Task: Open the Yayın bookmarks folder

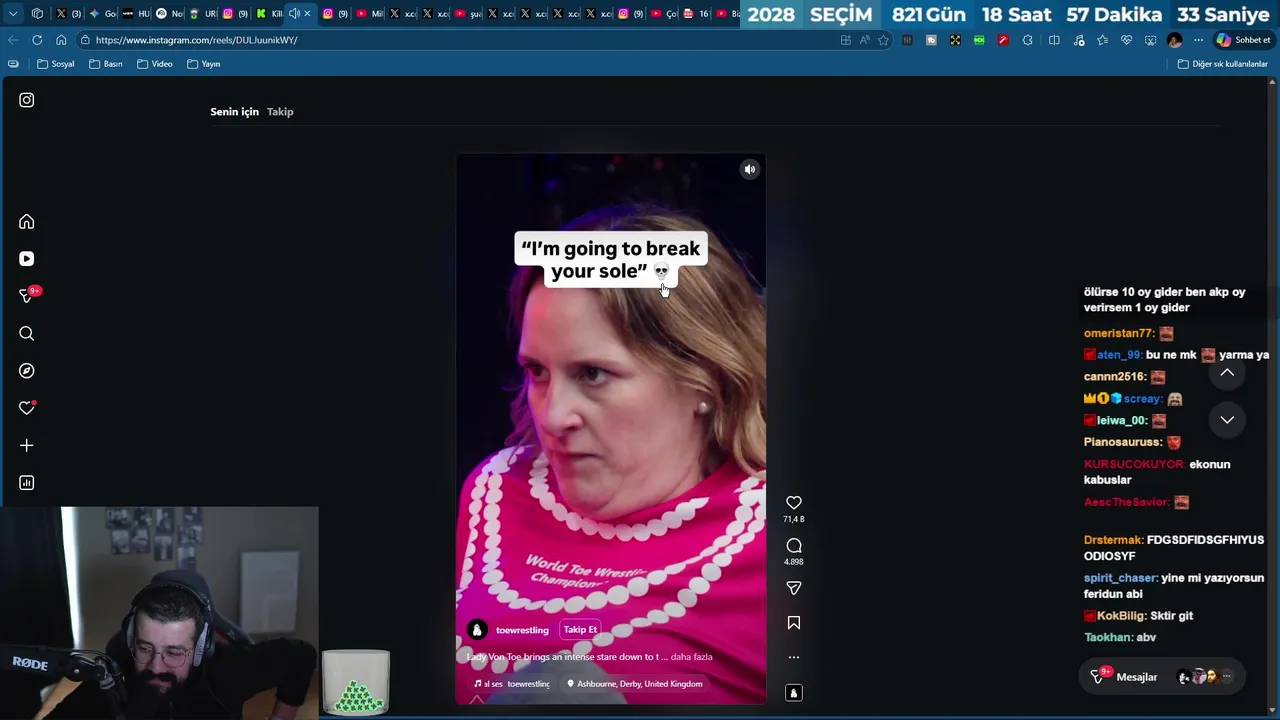Action: click(x=203, y=64)
